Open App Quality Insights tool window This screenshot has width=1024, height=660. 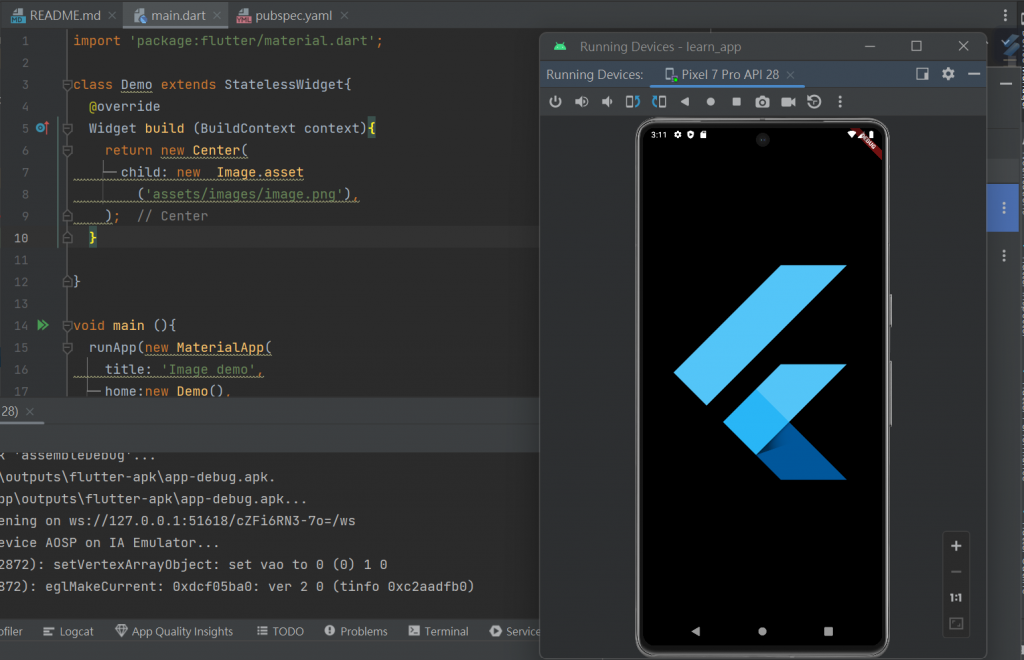pos(174,631)
